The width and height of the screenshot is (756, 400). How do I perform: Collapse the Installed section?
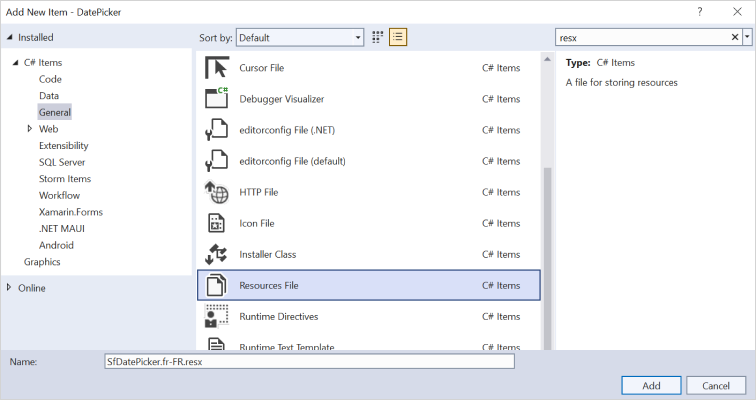pos(10,37)
